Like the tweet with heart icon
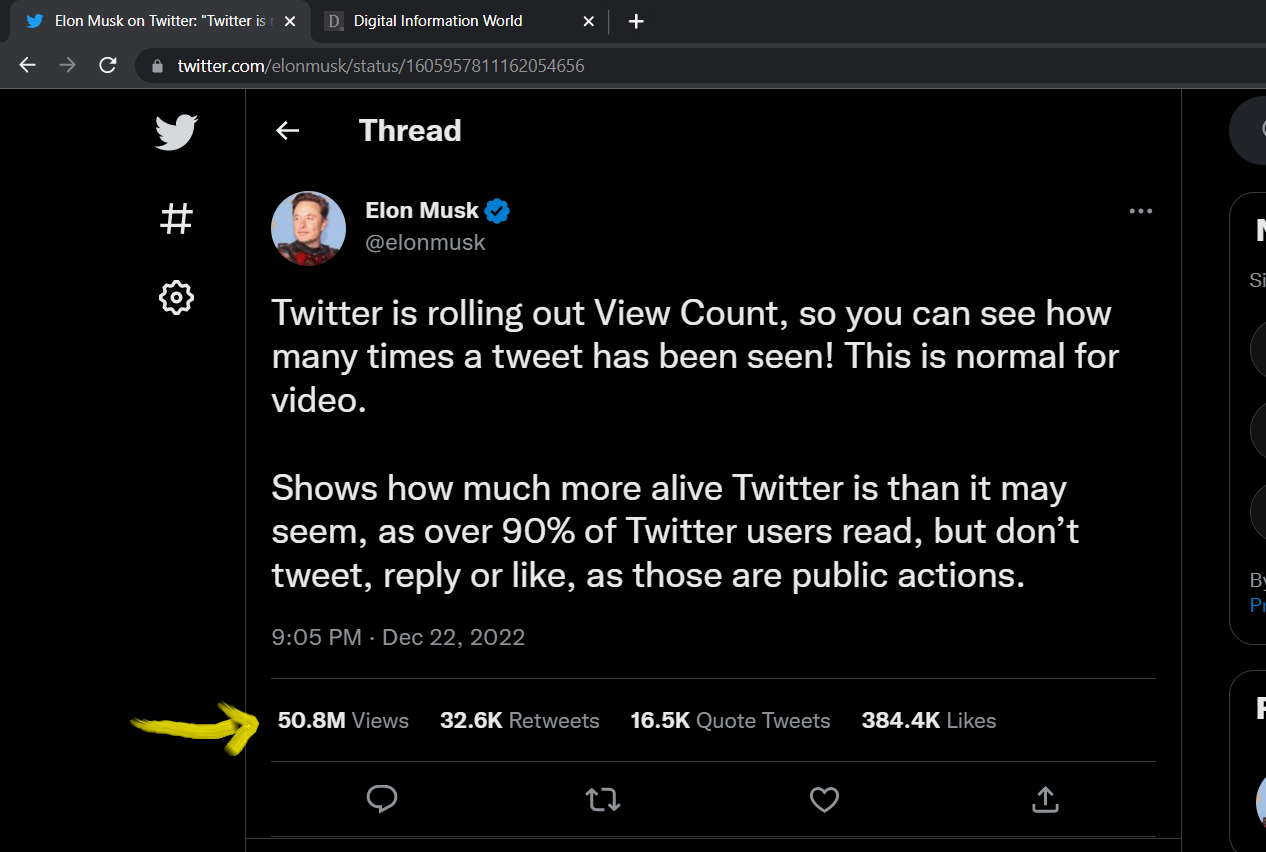1266x852 pixels. click(x=824, y=799)
